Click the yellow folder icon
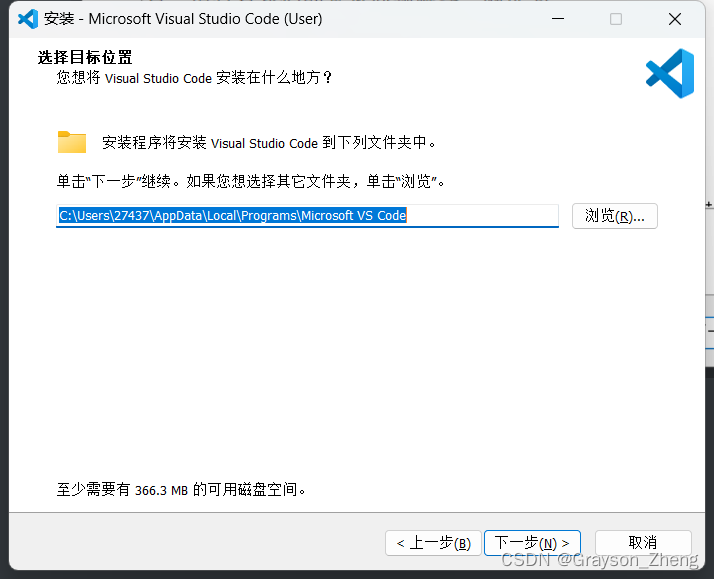 72,142
